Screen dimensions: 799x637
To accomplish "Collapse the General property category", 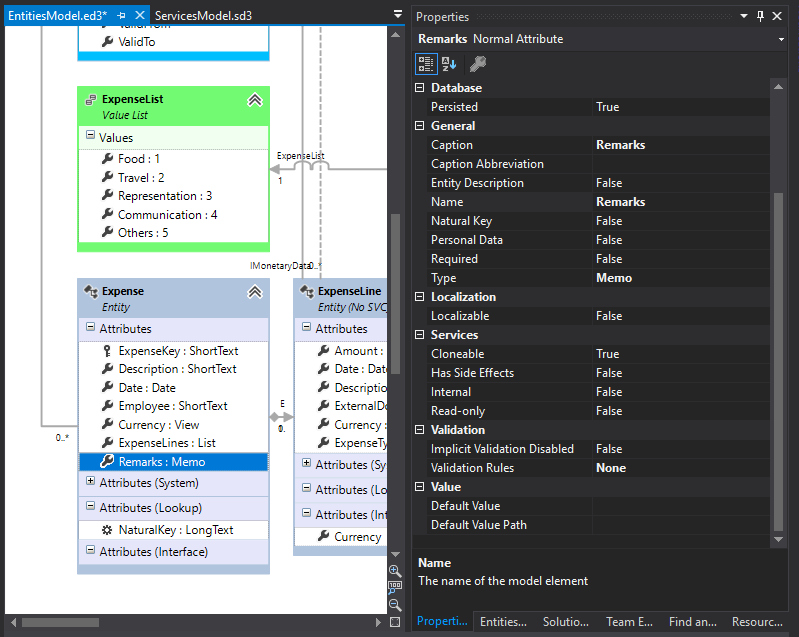I will (419, 125).
